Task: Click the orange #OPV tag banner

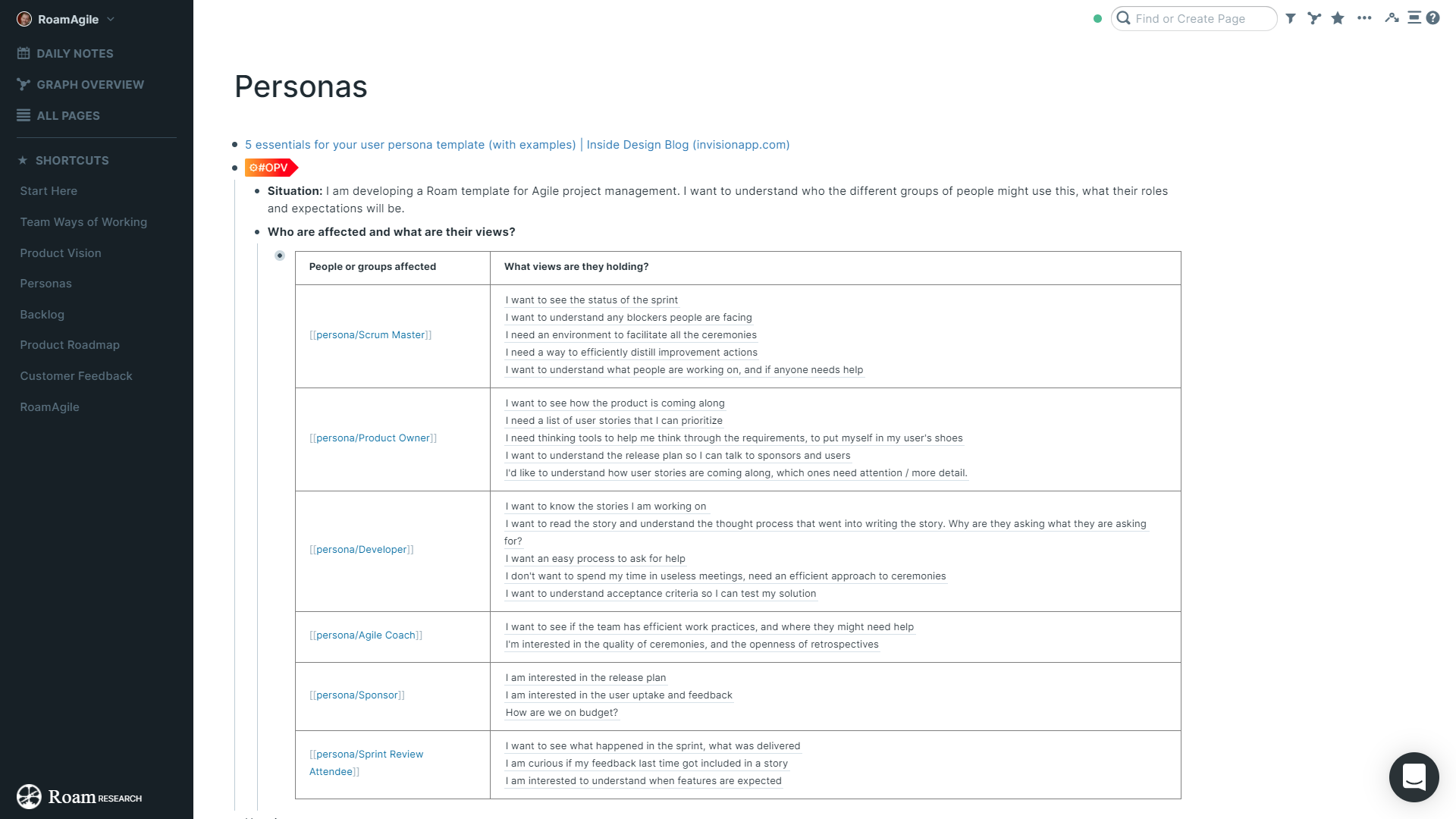Action: click(270, 168)
